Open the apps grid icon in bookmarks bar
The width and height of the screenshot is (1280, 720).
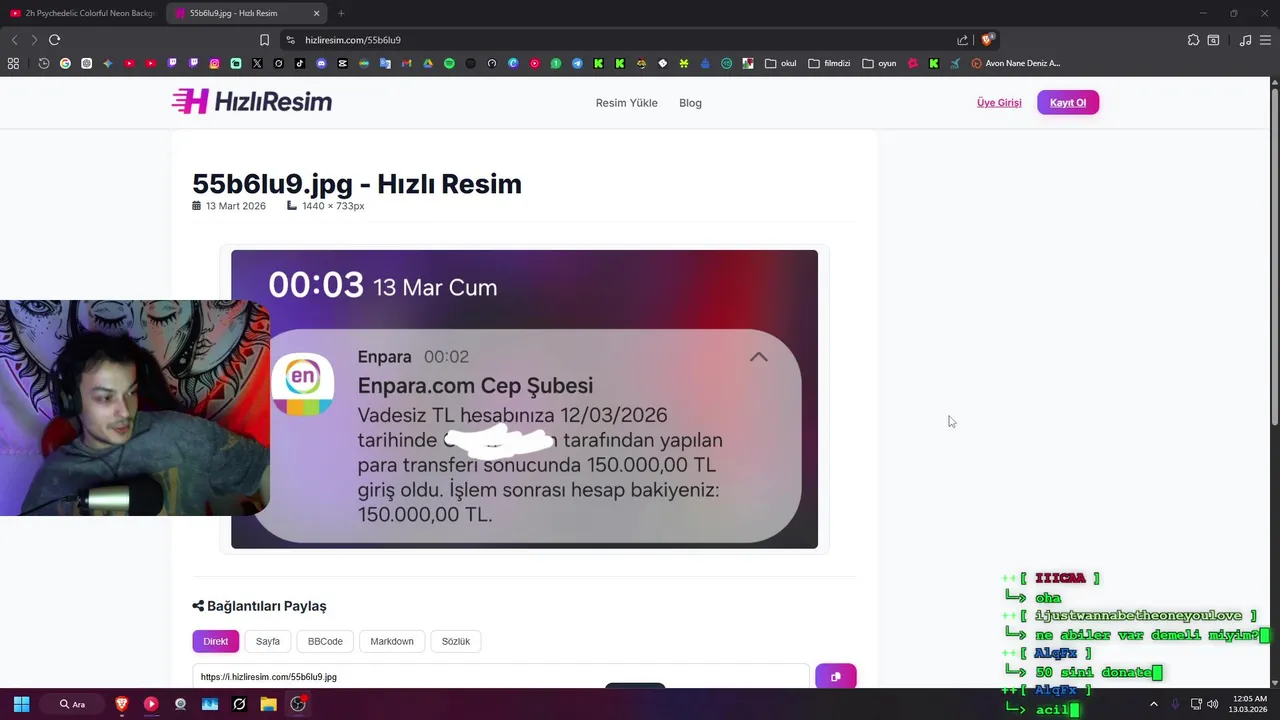point(13,63)
